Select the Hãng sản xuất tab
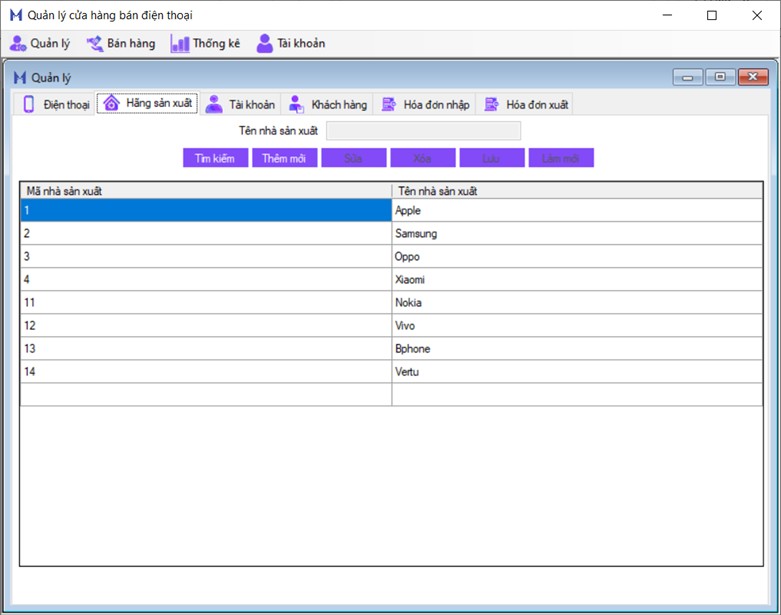This screenshot has height=615, width=781. coord(148,103)
